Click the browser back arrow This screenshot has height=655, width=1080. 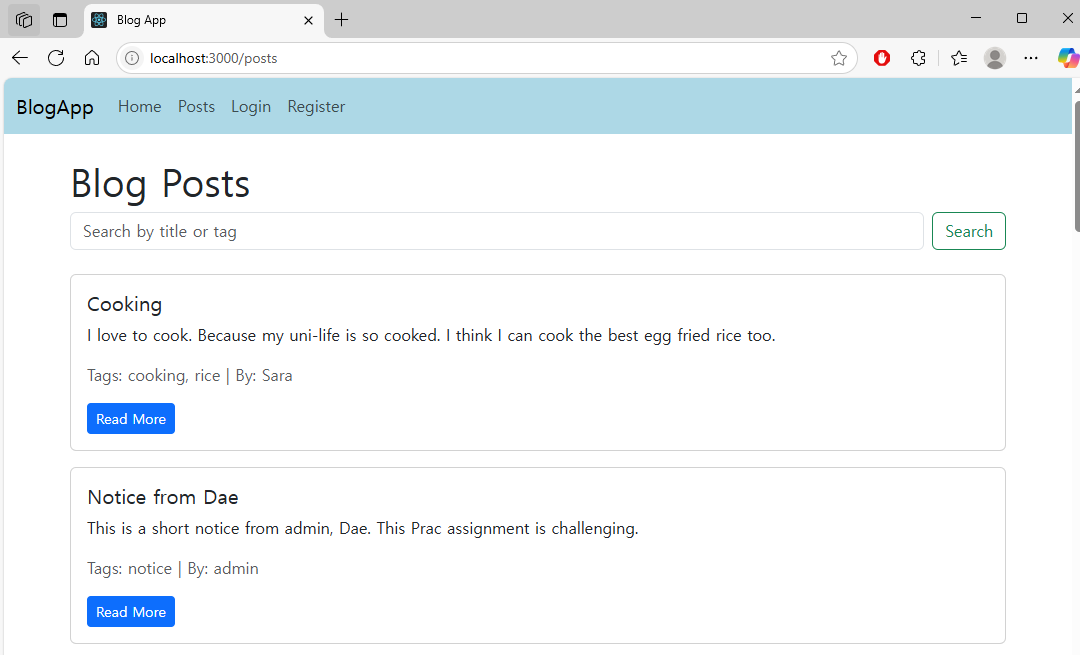coord(20,58)
